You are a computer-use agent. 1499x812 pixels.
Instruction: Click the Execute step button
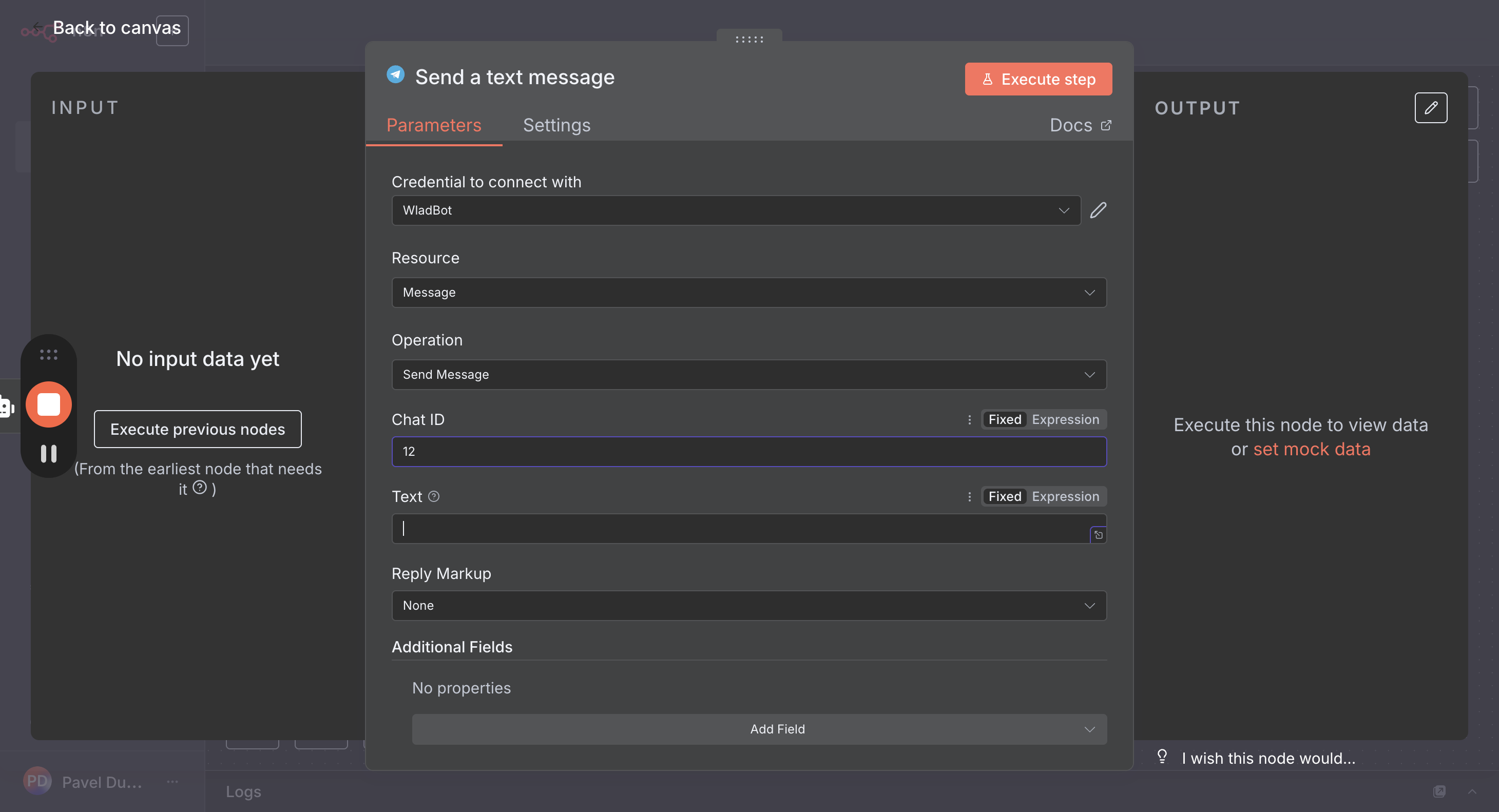coord(1037,79)
